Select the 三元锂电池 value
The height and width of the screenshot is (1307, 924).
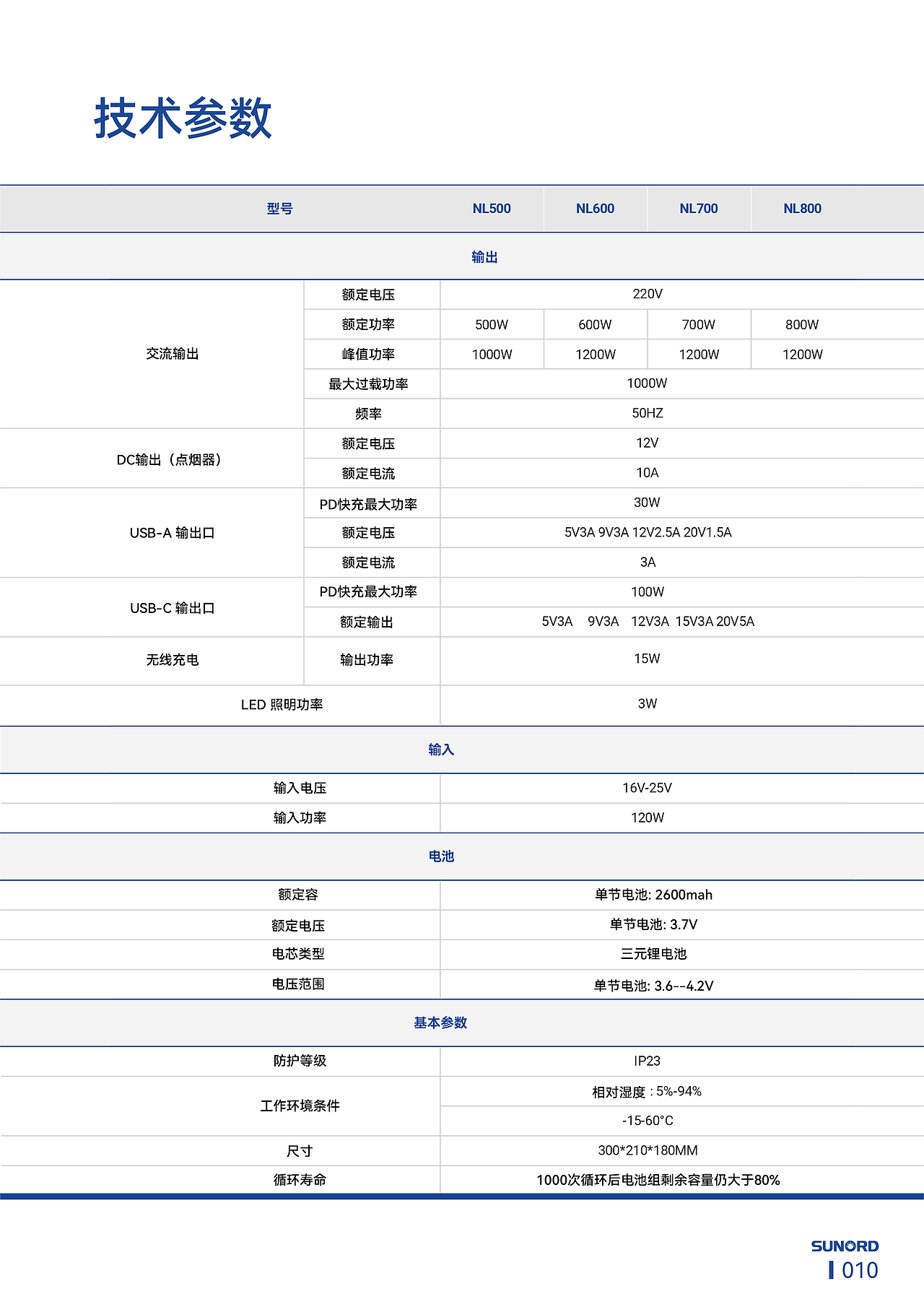(653, 954)
